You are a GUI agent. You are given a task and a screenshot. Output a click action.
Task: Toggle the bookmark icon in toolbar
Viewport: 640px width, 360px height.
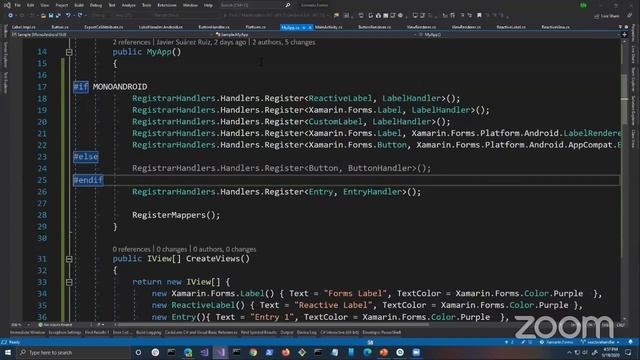(x=480, y=16)
